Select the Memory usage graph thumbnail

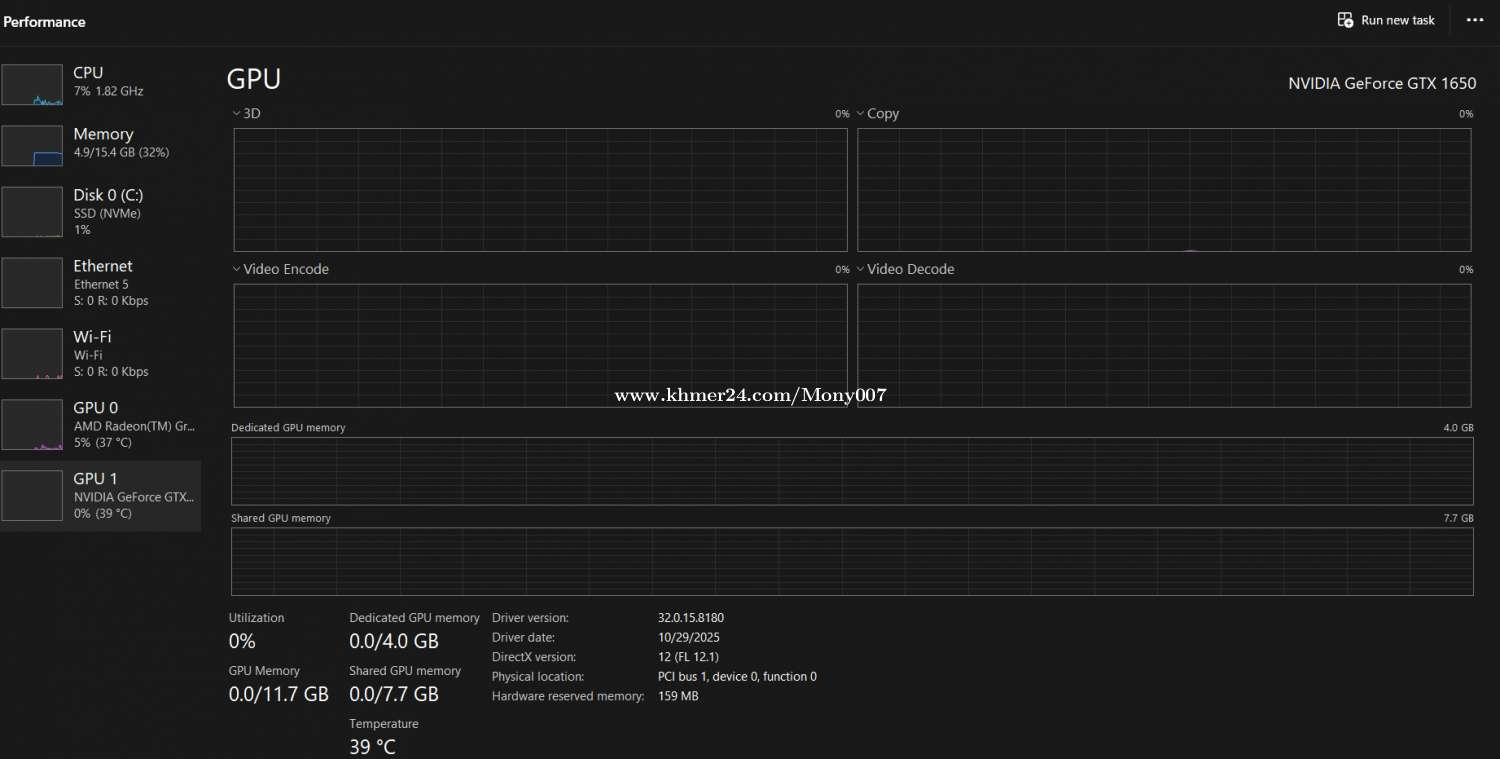click(x=32, y=146)
